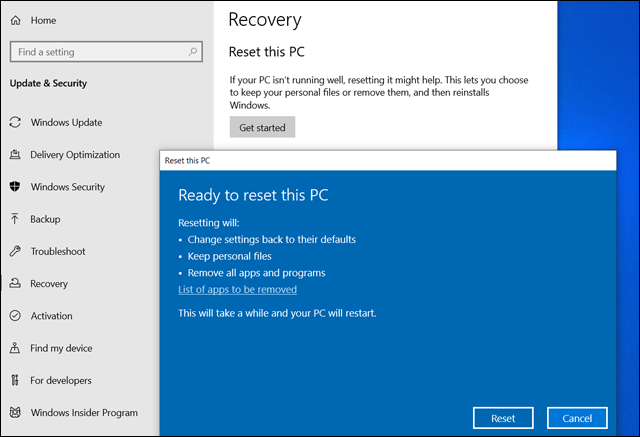This screenshot has height=437, width=640.
Task: Click the Get started button
Action: tap(262, 127)
